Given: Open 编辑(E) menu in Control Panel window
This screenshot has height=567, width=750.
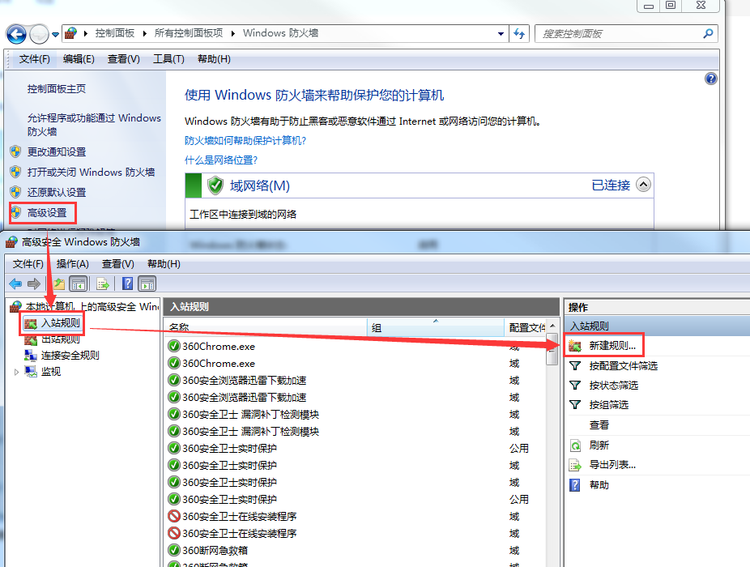Looking at the screenshot, I should pos(78,59).
